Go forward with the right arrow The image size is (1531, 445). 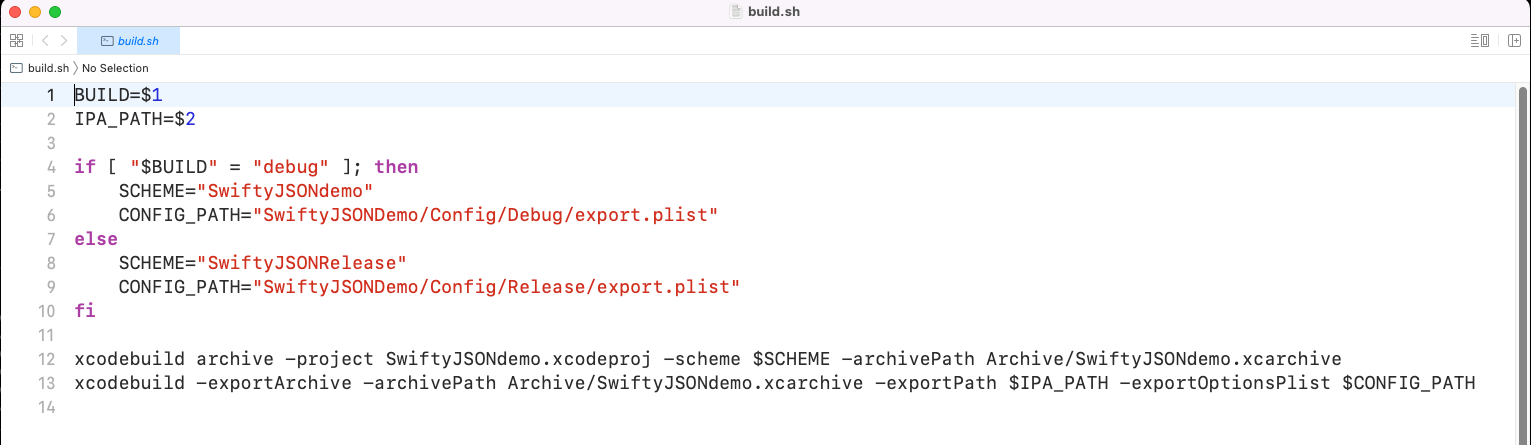(64, 41)
